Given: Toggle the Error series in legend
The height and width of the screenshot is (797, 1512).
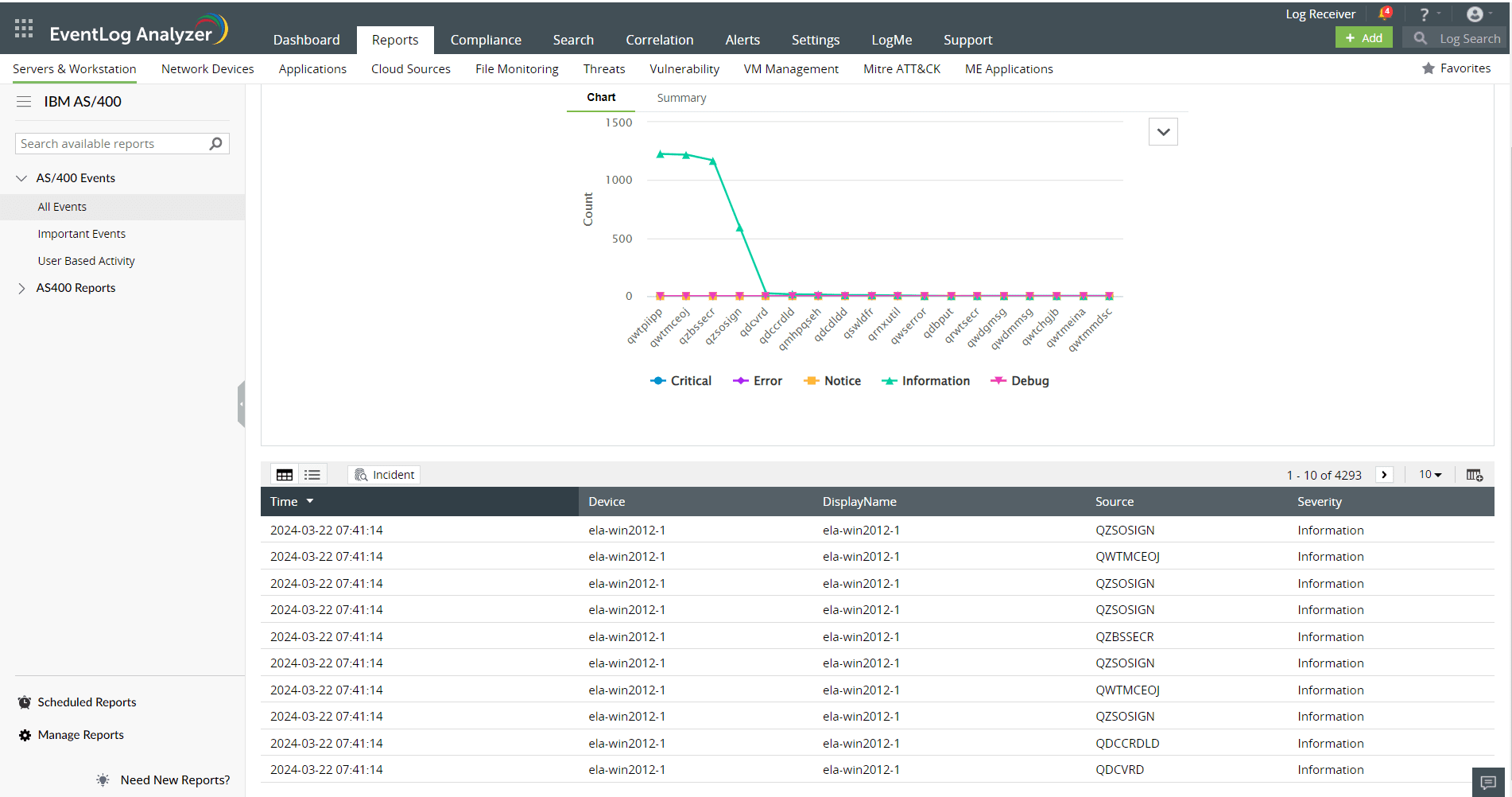Looking at the screenshot, I should [758, 381].
